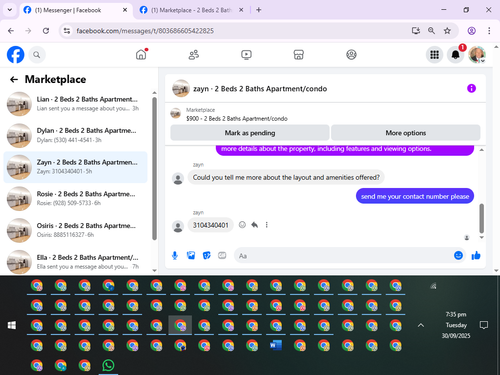Open the Marketplace storefront icon in top navigation
This screenshot has height=375, width=500.
click(x=299, y=55)
